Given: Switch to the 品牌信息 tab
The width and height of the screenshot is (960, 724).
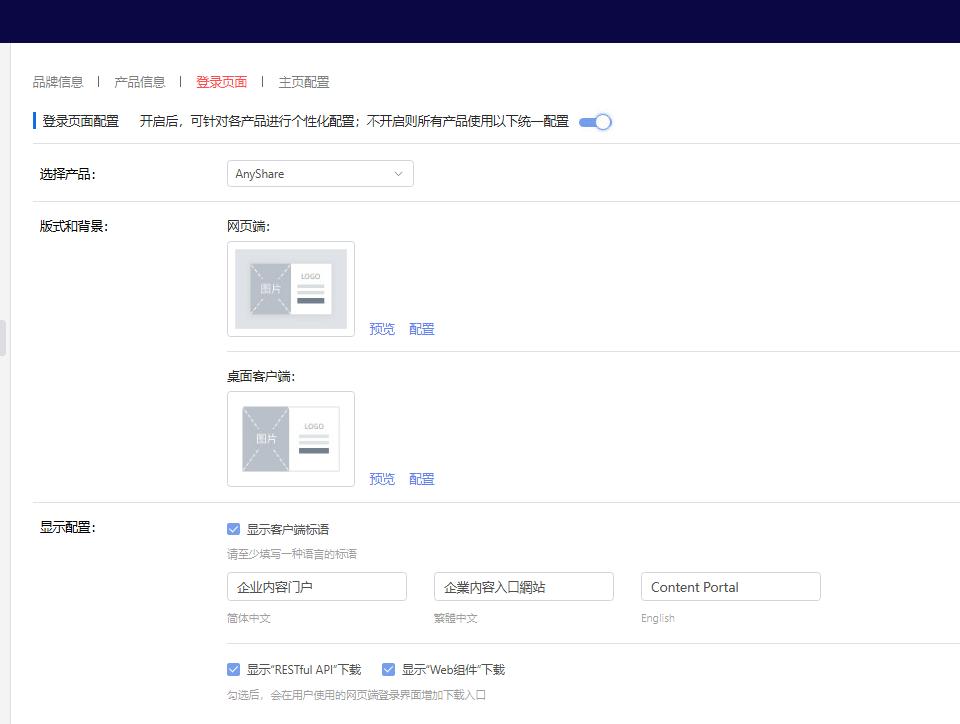Looking at the screenshot, I should pyautogui.click(x=58, y=81).
